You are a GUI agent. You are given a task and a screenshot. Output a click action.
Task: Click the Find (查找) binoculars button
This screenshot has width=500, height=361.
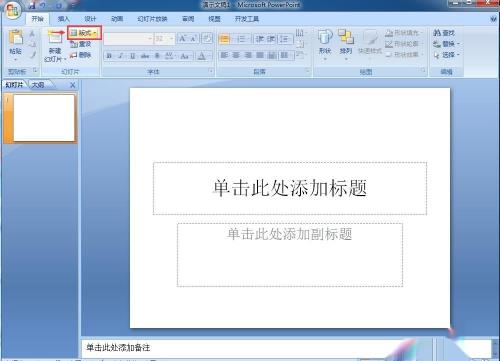(x=444, y=33)
